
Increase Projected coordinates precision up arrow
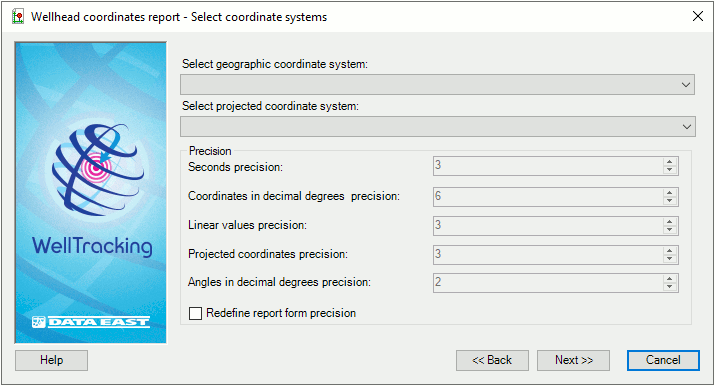(x=669, y=251)
